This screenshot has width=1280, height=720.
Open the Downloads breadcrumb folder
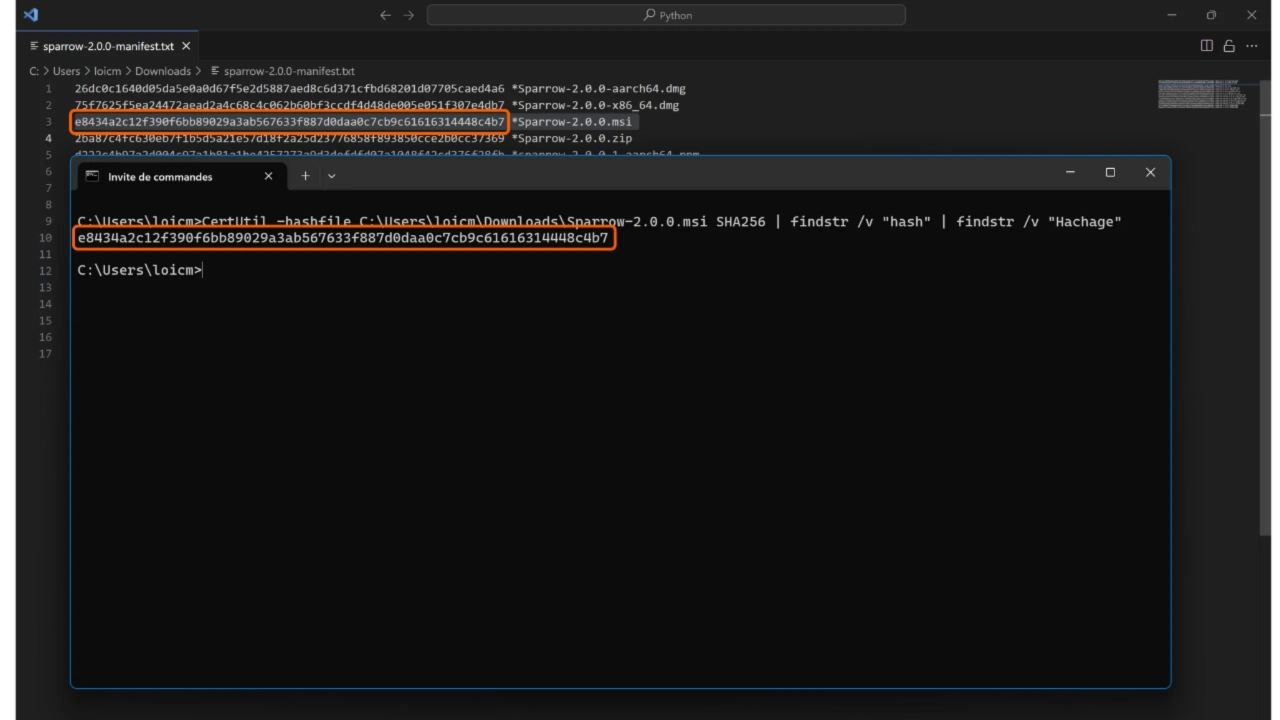pos(162,71)
